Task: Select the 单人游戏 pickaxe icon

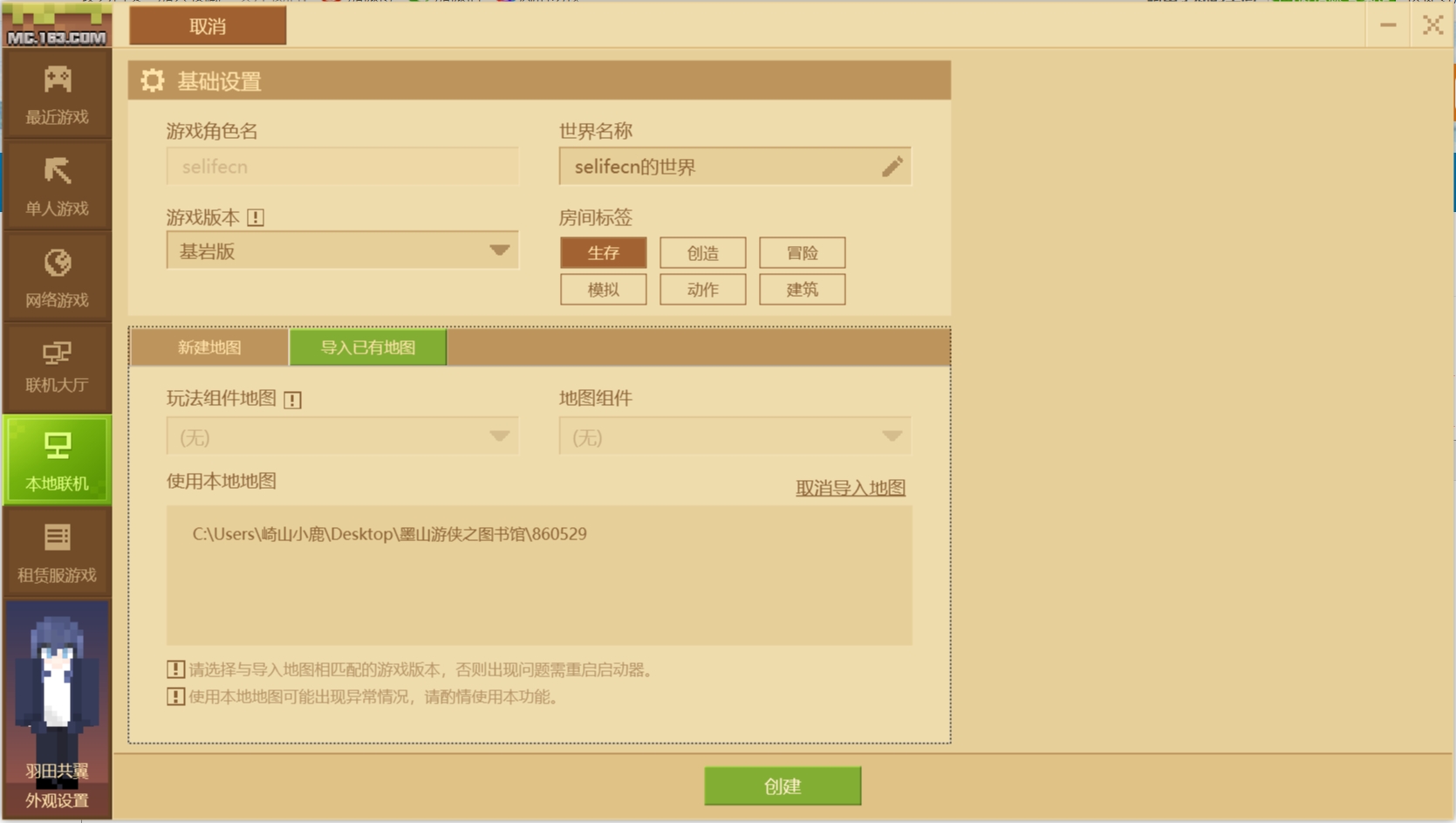Action: pyautogui.click(x=58, y=173)
